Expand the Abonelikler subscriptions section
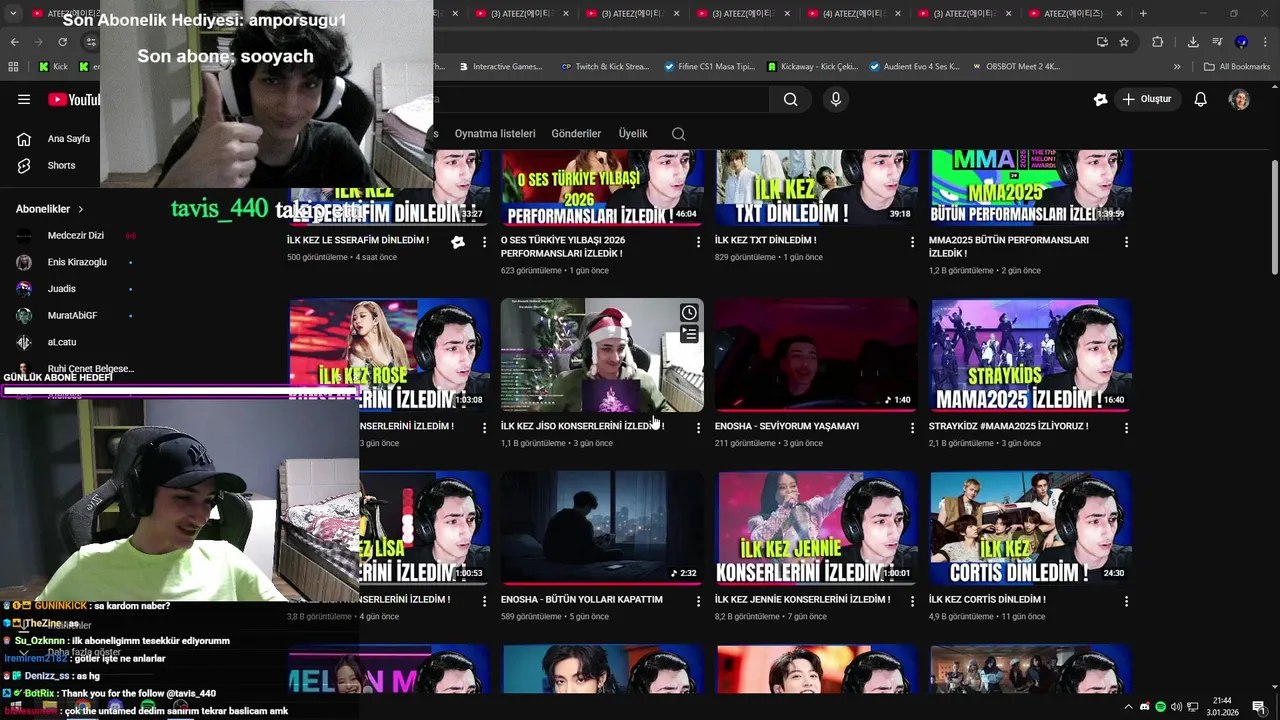Screen dimensions: 1280x720 point(50,209)
